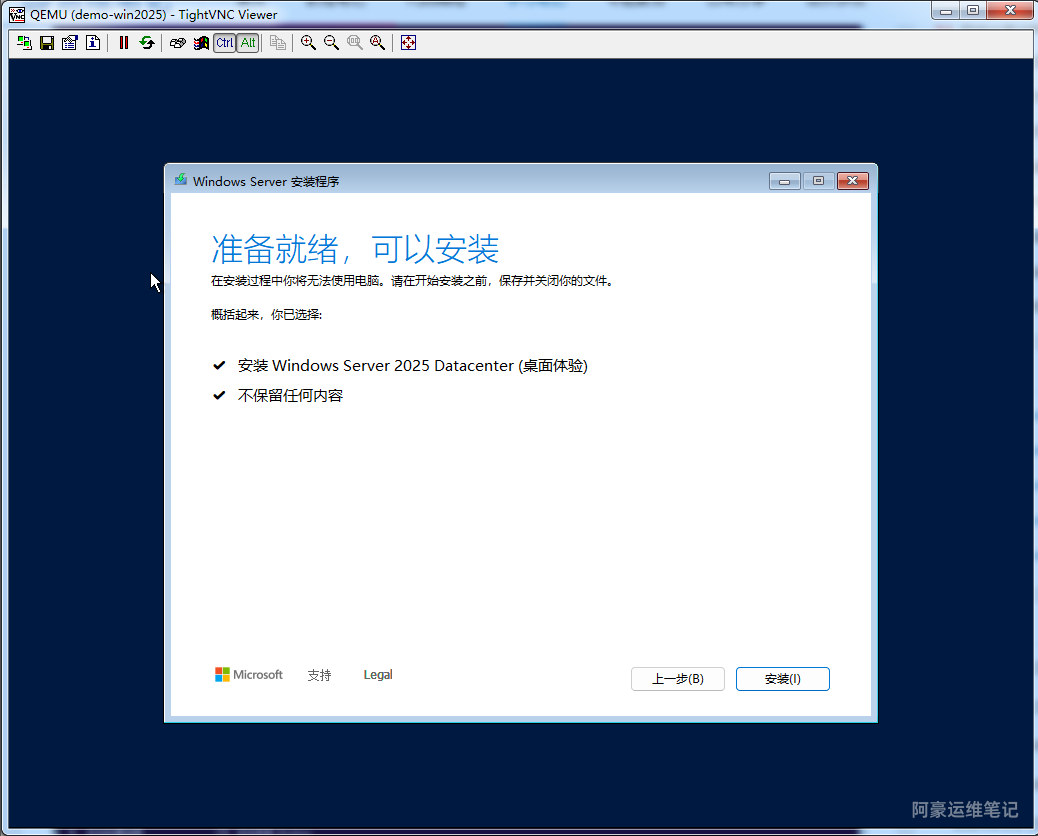Screen dimensions: 1038x836
Task: Open the Legal link
Action: point(378,675)
